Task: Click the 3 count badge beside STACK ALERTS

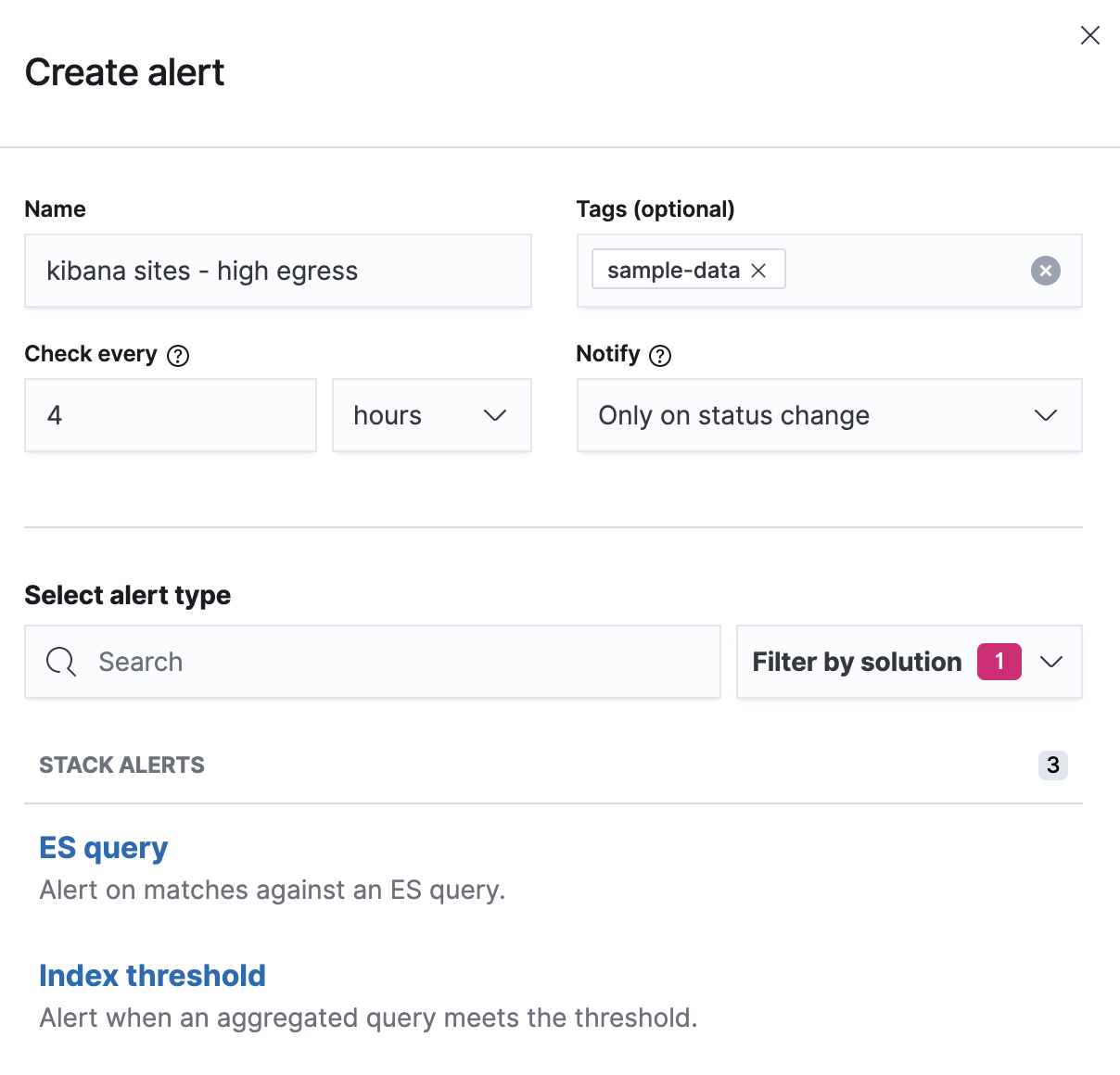Action: coord(1053,765)
